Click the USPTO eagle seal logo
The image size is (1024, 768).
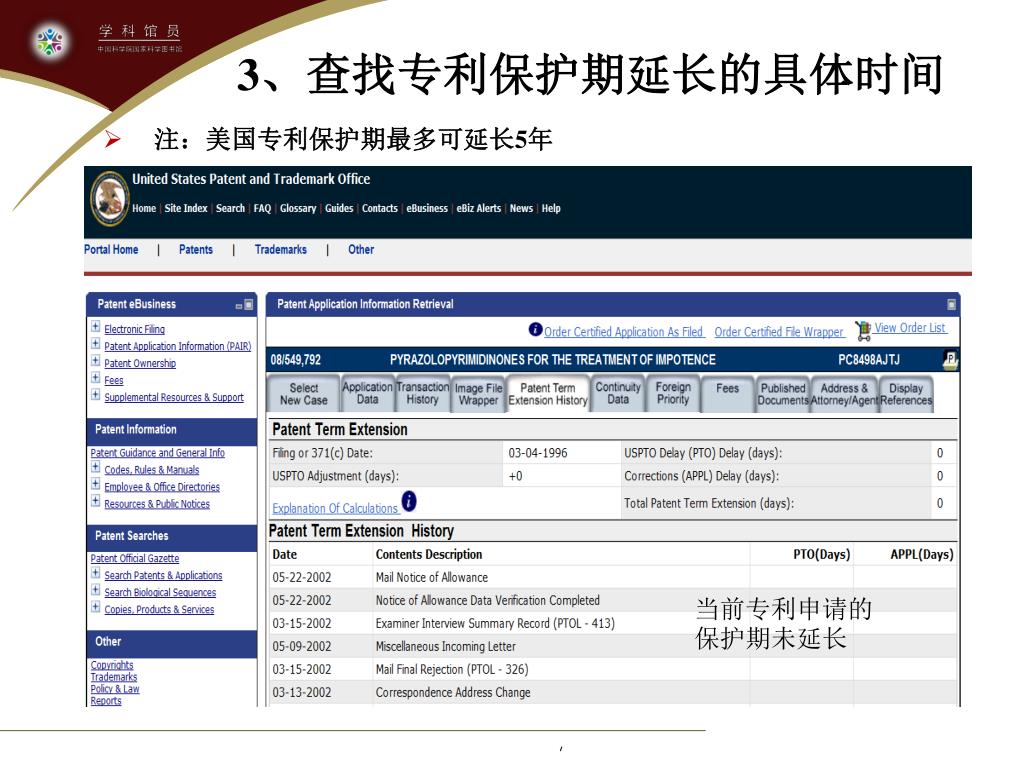click(x=109, y=198)
